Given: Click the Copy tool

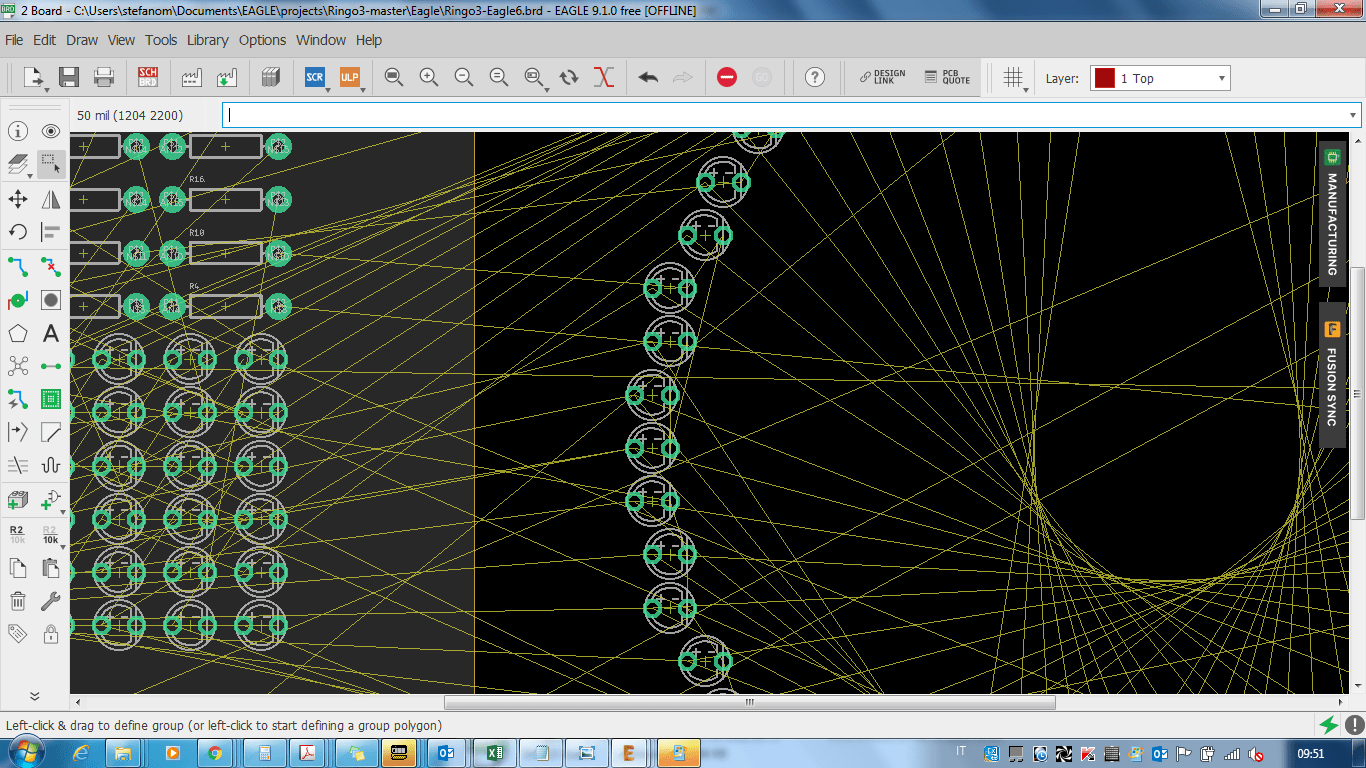Looking at the screenshot, I should [18, 568].
